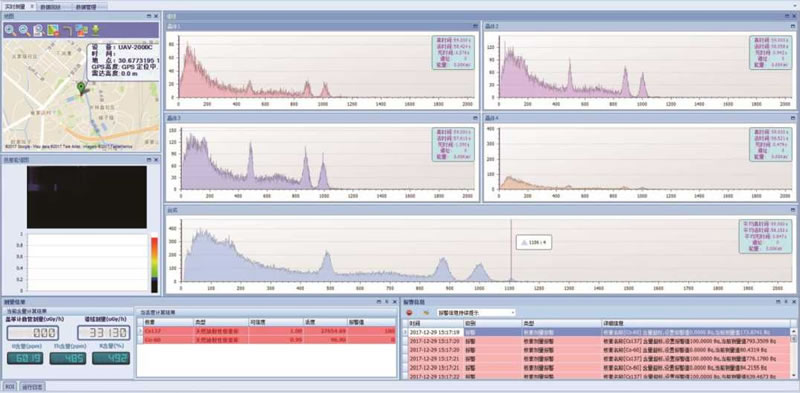Click the colorful map layer icon
The width and height of the screenshot is (800, 393).
pos(53,31)
